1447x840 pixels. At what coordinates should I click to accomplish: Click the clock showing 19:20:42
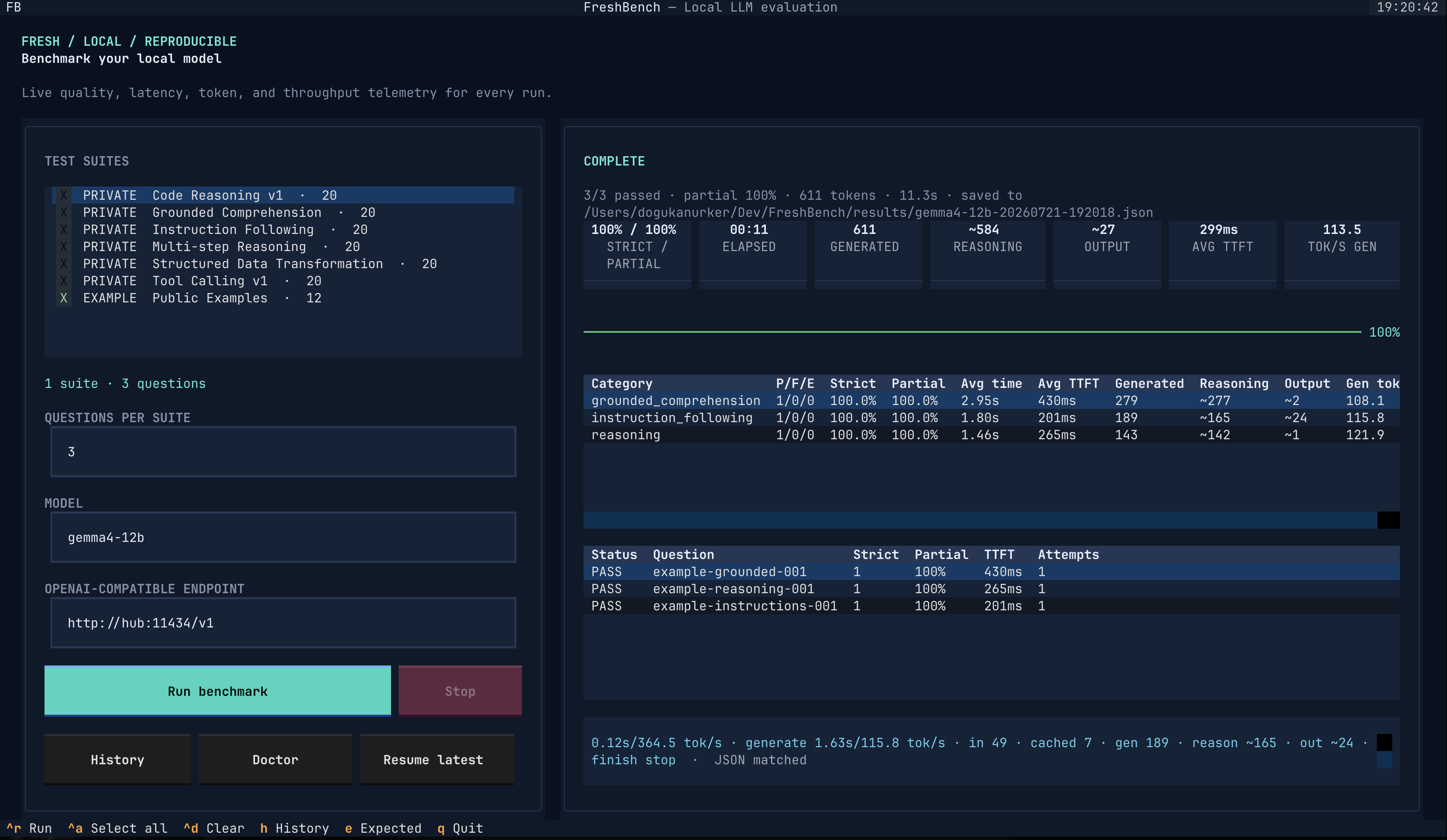(1407, 7)
